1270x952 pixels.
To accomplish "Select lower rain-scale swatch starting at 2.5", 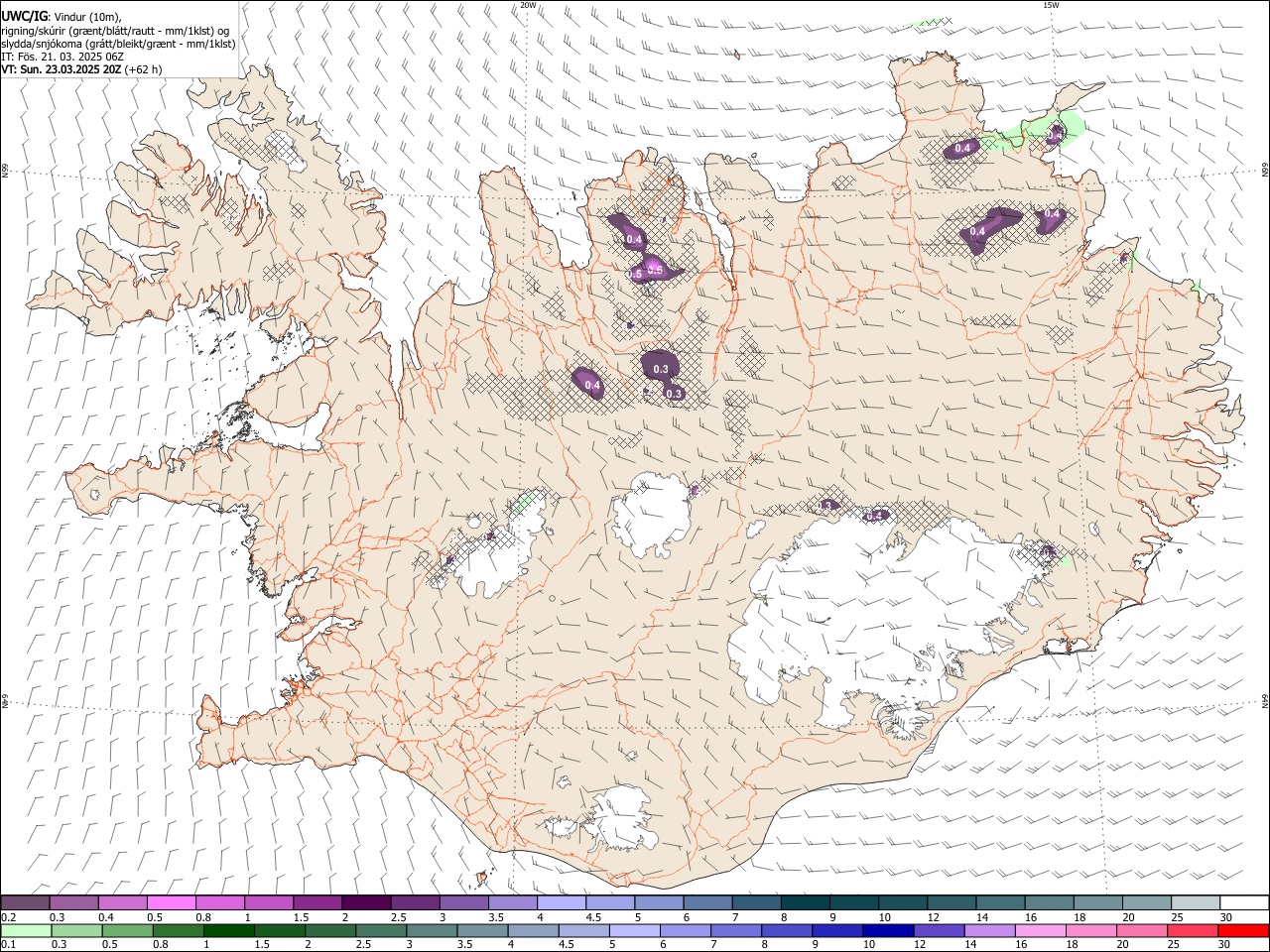I will [380, 931].
